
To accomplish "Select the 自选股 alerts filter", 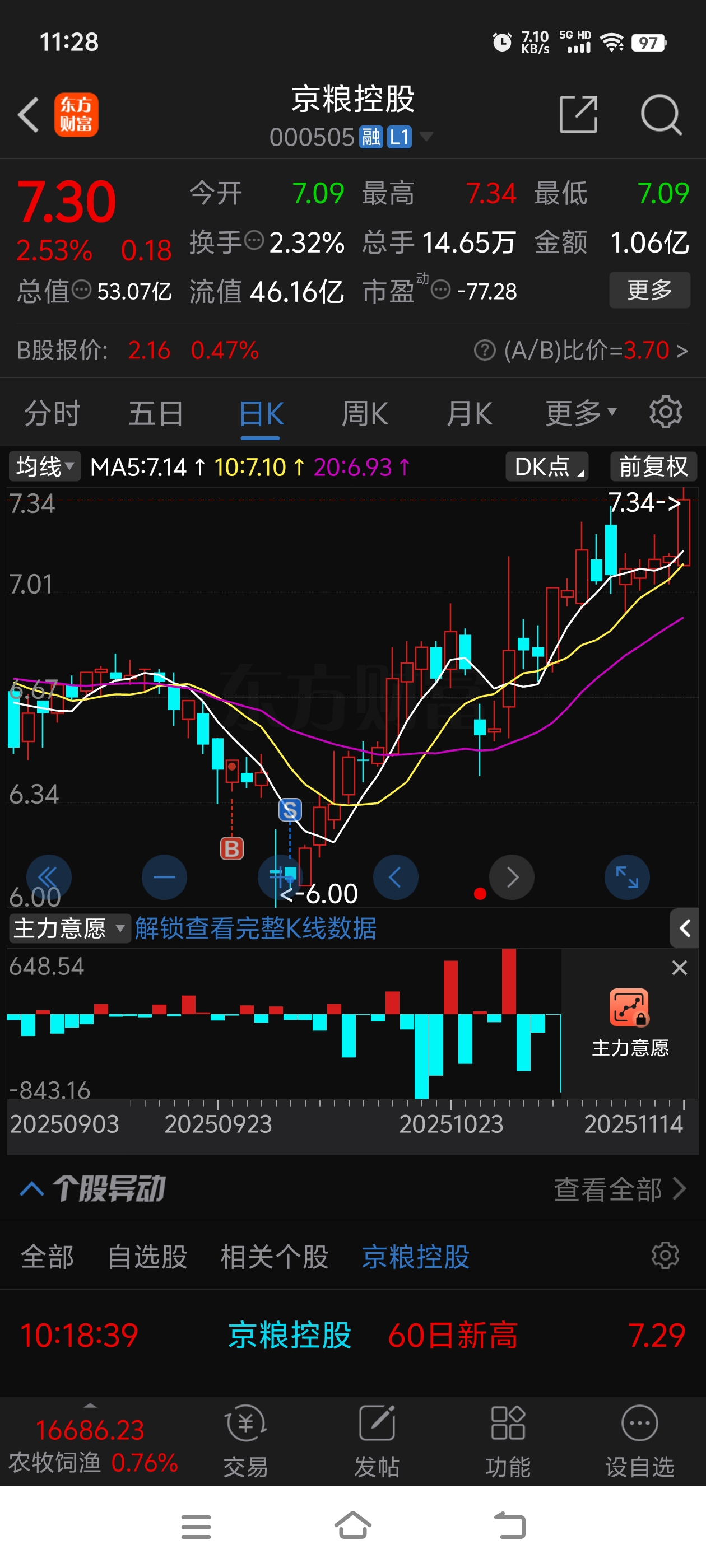I will point(147,1257).
